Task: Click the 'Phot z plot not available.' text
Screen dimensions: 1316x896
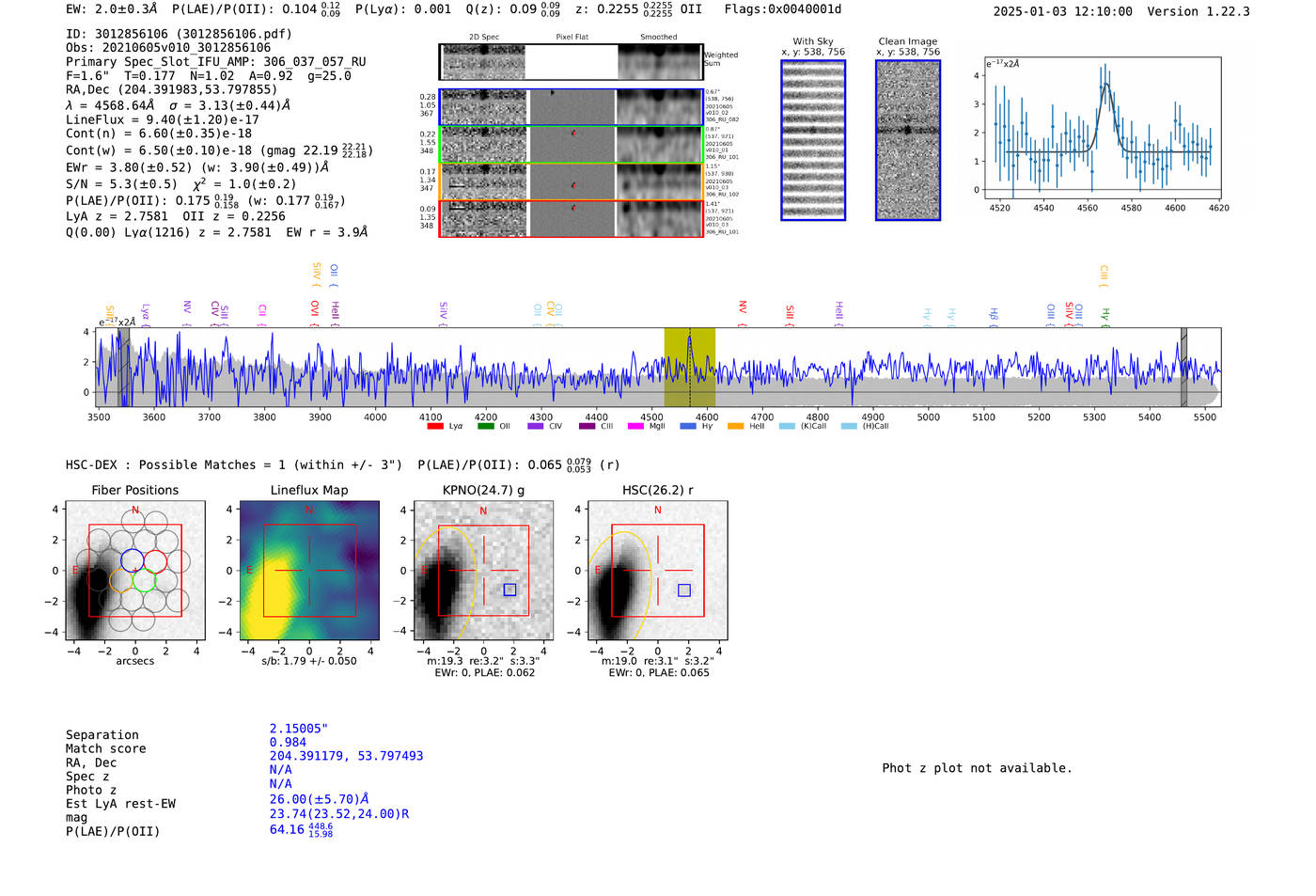Action: pos(977,768)
